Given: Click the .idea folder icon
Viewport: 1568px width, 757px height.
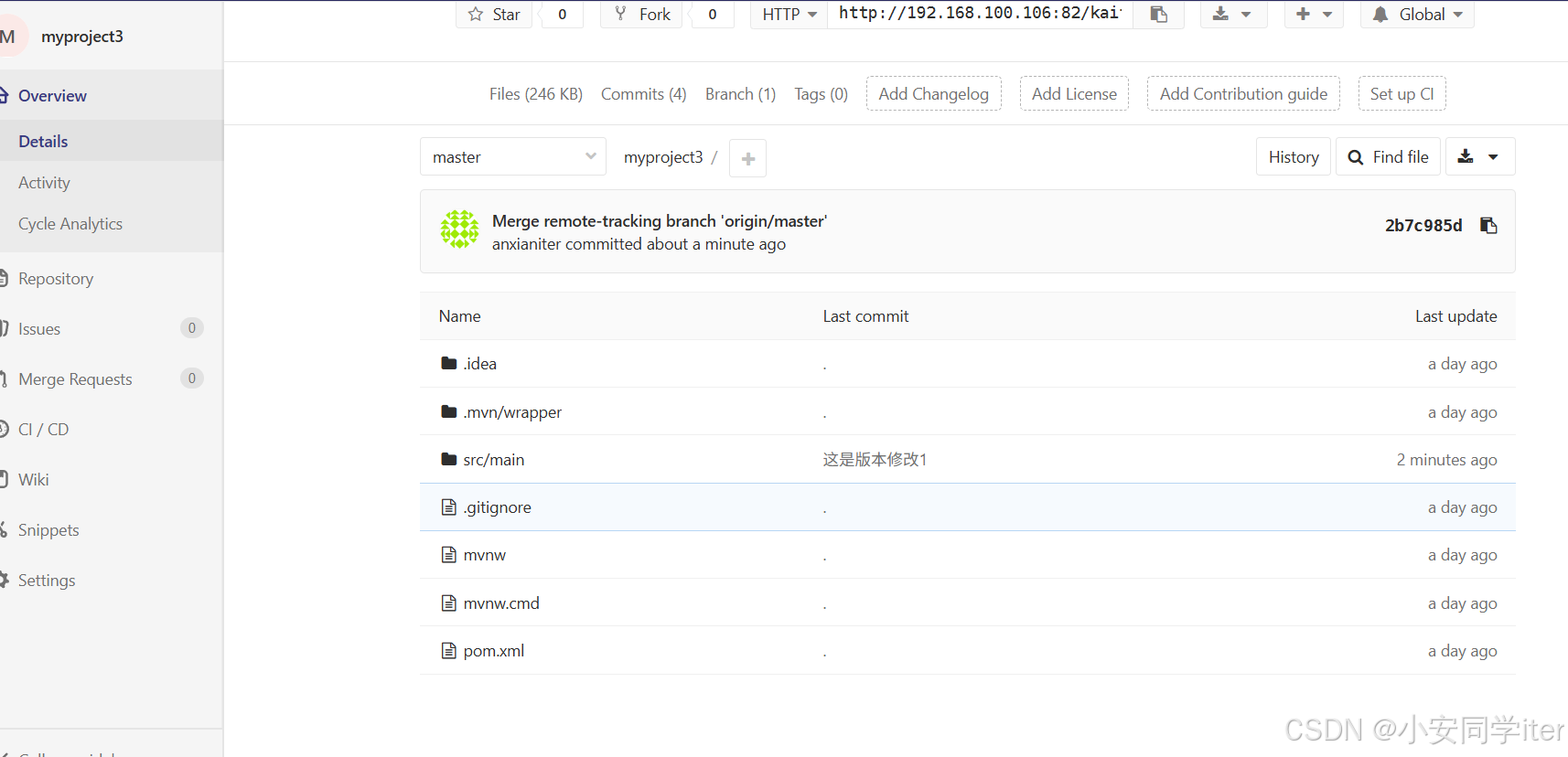Looking at the screenshot, I should [x=448, y=364].
